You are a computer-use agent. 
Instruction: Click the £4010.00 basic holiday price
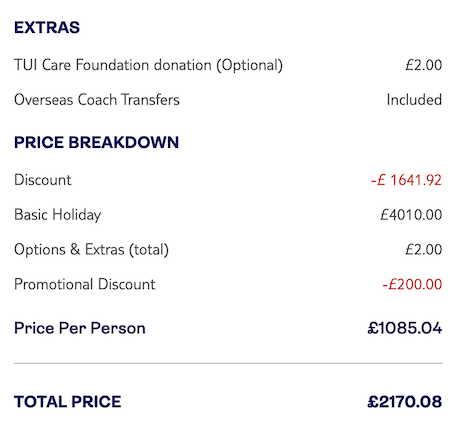coord(411,215)
